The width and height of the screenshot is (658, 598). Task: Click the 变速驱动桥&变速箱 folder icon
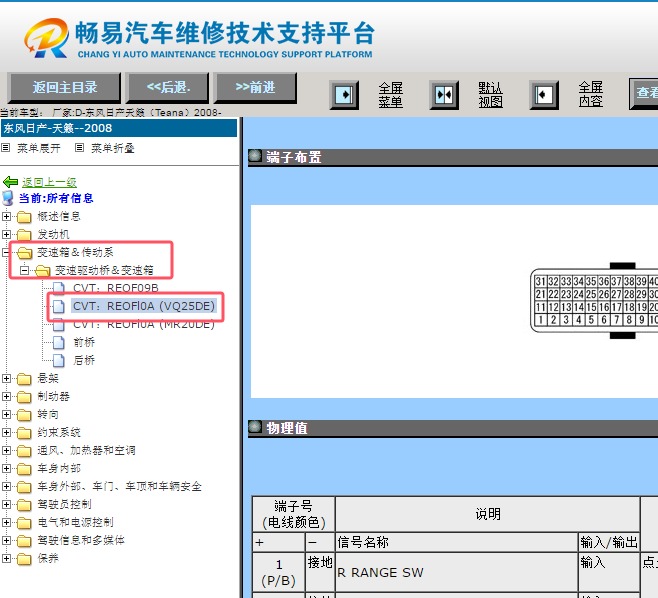(43, 271)
